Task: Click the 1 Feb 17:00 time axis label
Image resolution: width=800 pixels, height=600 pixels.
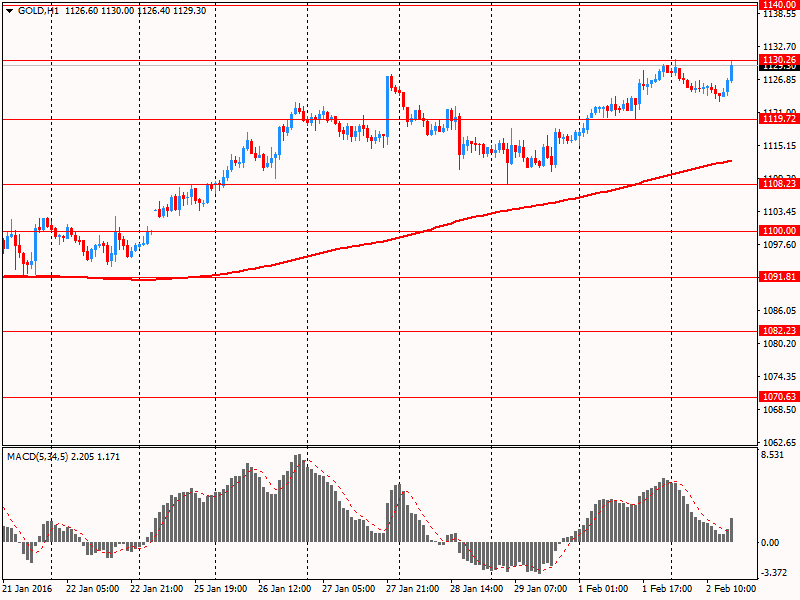Action: pos(667,589)
